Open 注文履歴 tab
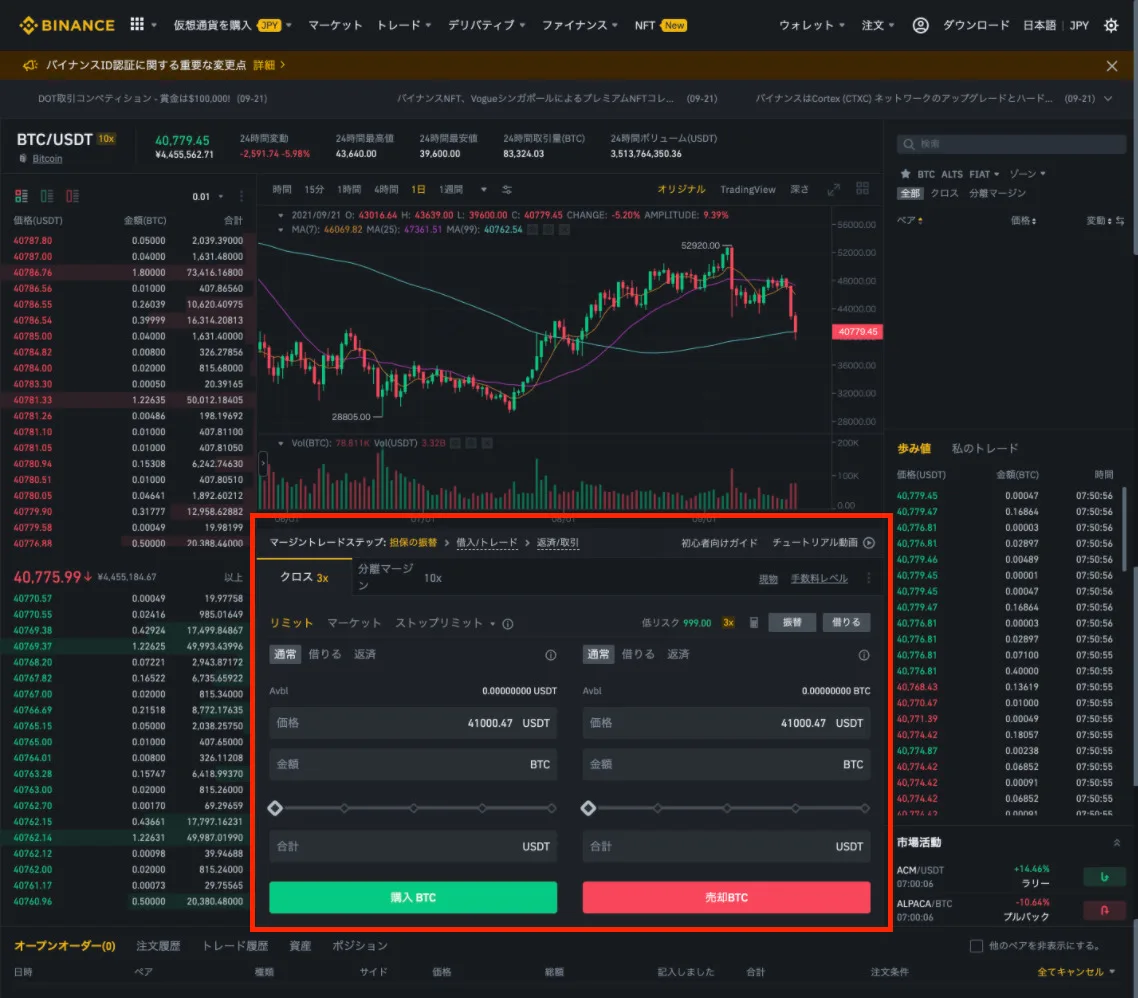Screen dimensions: 1138x998 [x=158, y=946]
